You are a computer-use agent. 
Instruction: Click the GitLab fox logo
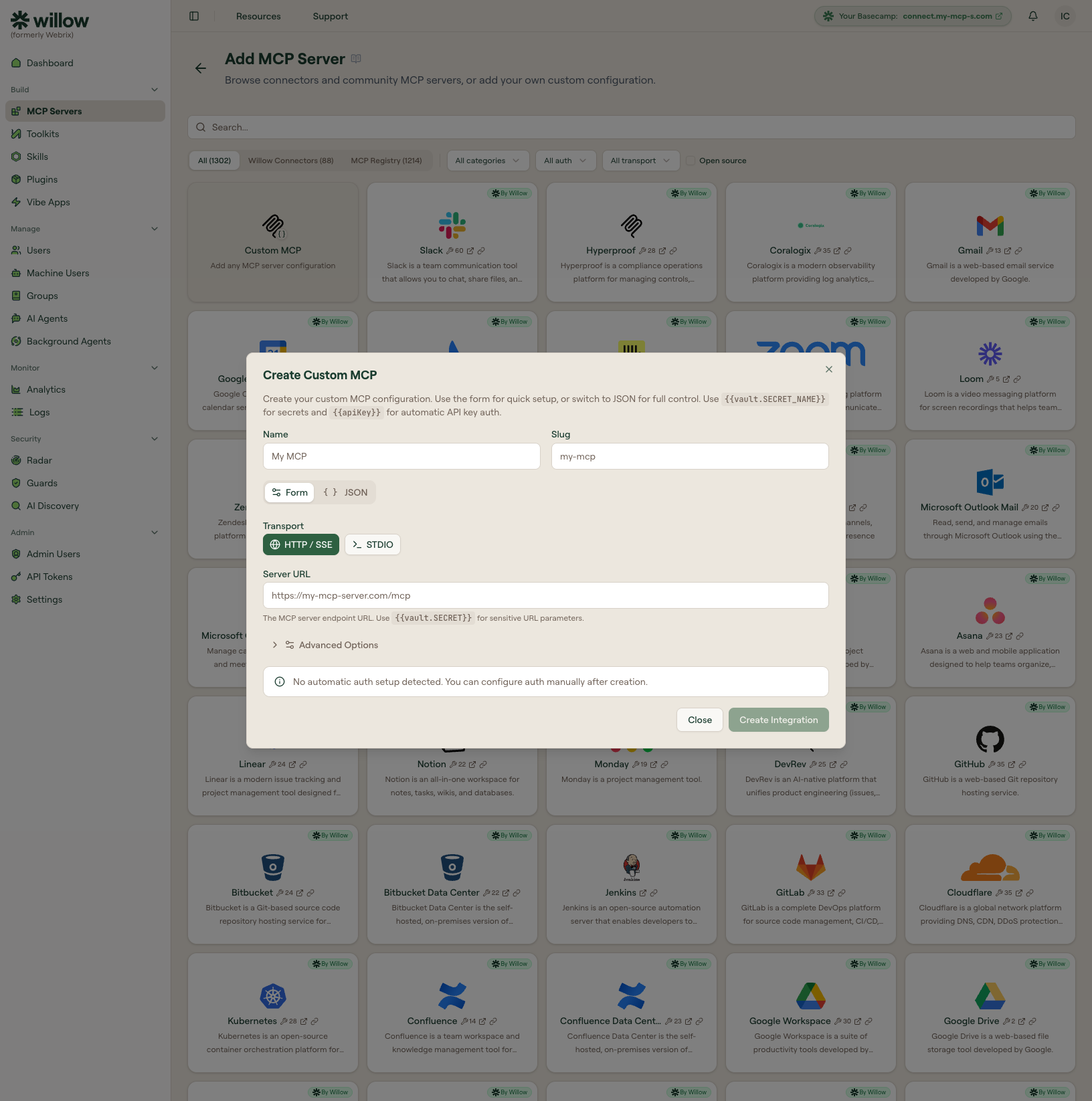[811, 868]
